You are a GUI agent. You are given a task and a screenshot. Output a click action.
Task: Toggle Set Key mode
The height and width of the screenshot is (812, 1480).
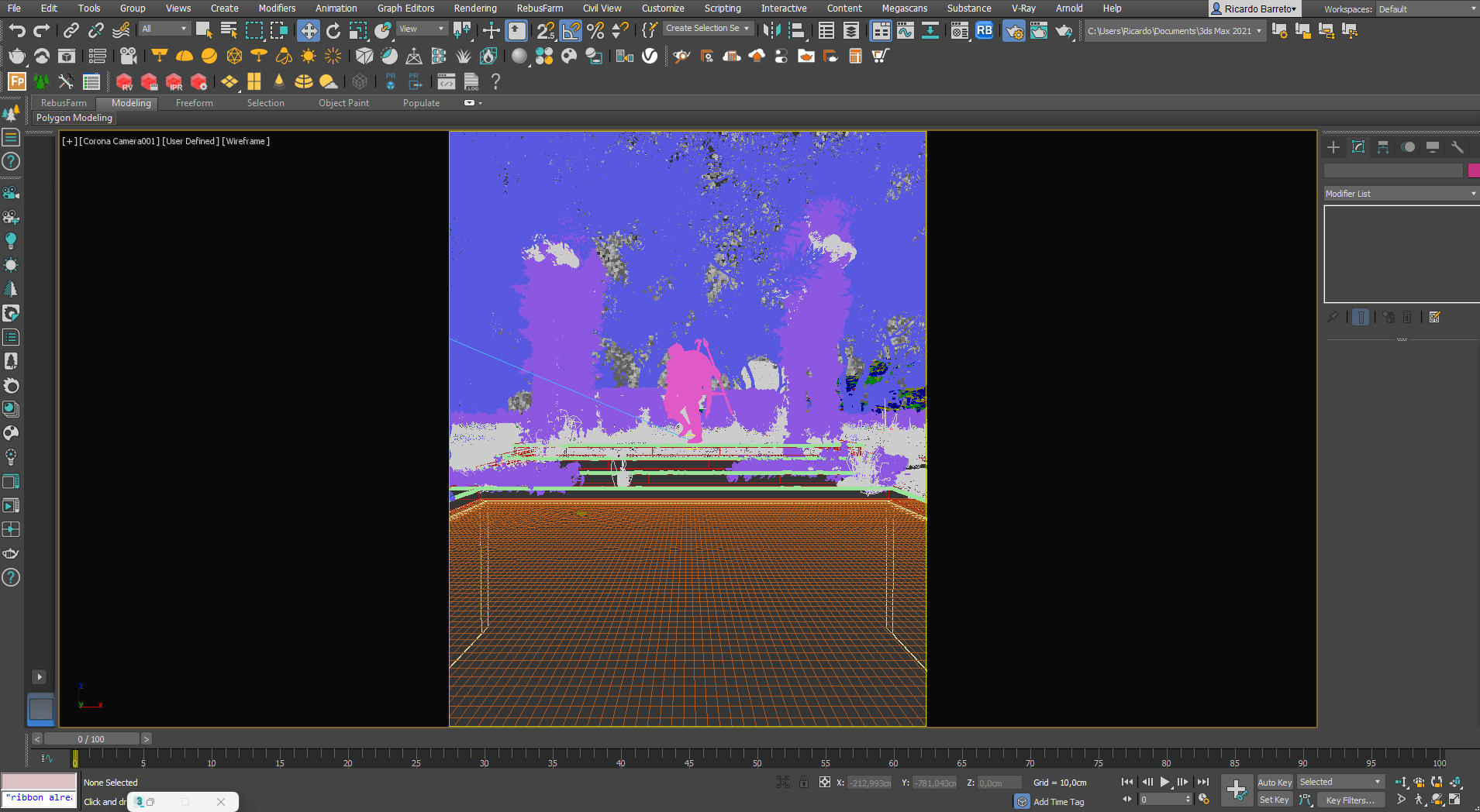[x=1275, y=800]
